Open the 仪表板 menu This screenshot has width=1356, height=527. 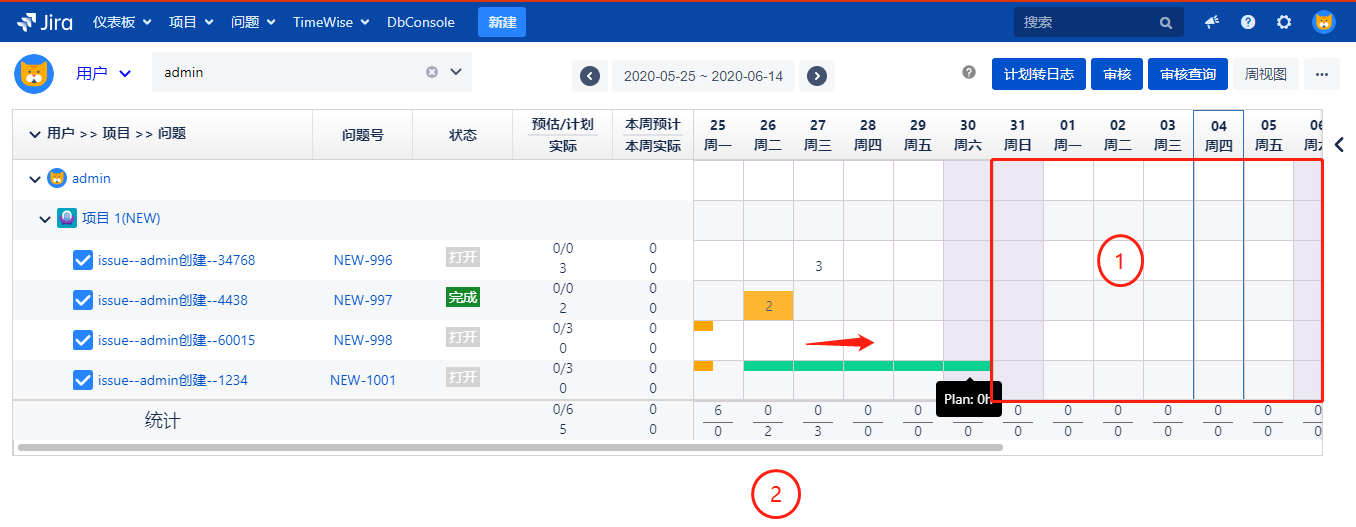(121, 22)
